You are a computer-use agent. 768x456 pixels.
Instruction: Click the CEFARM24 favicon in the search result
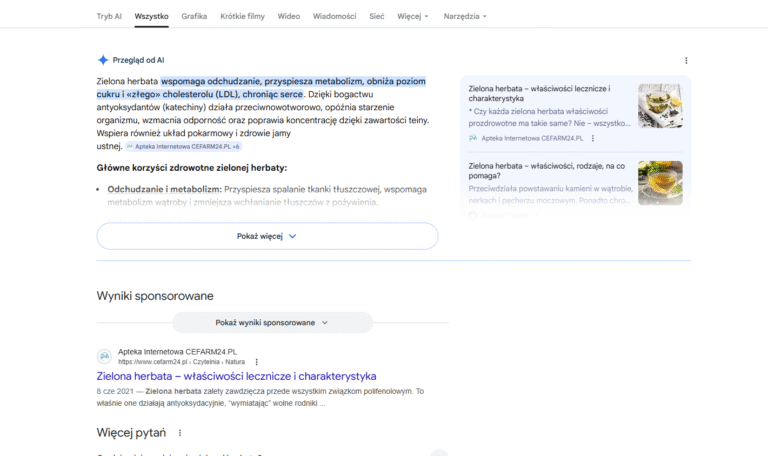click(104, 356)
